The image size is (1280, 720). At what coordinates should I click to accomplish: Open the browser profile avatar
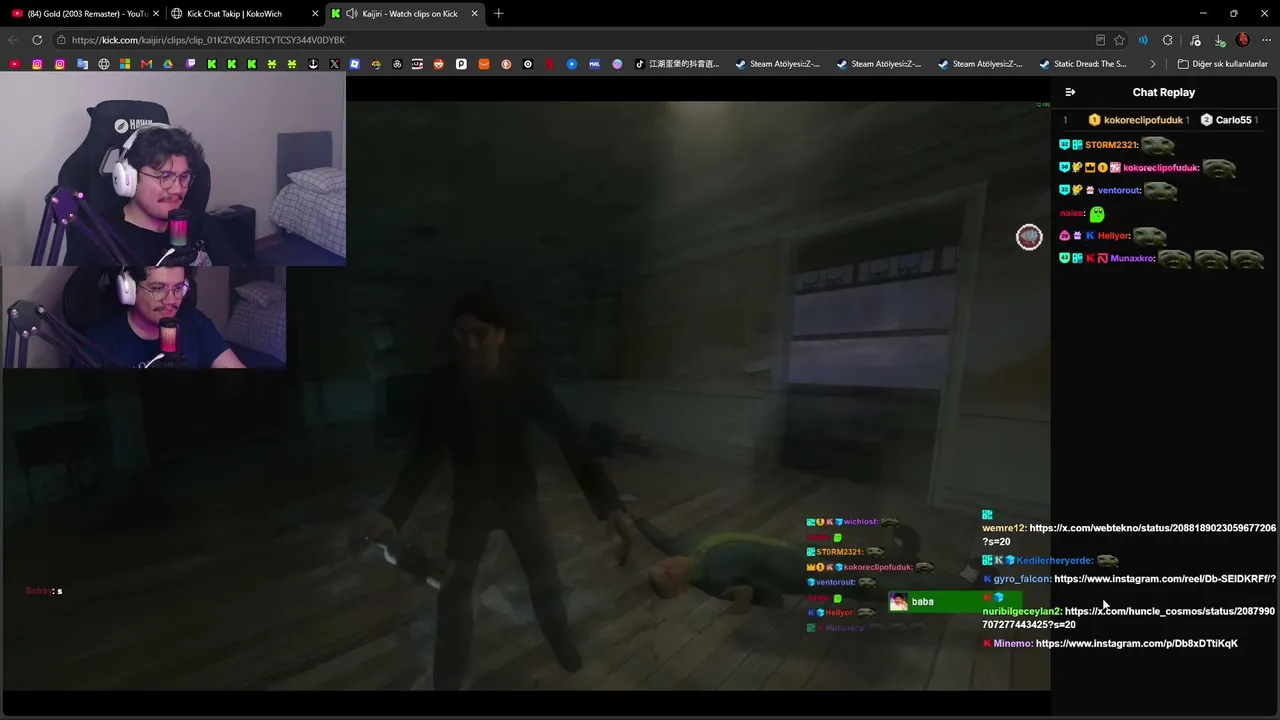[1243, 40]
